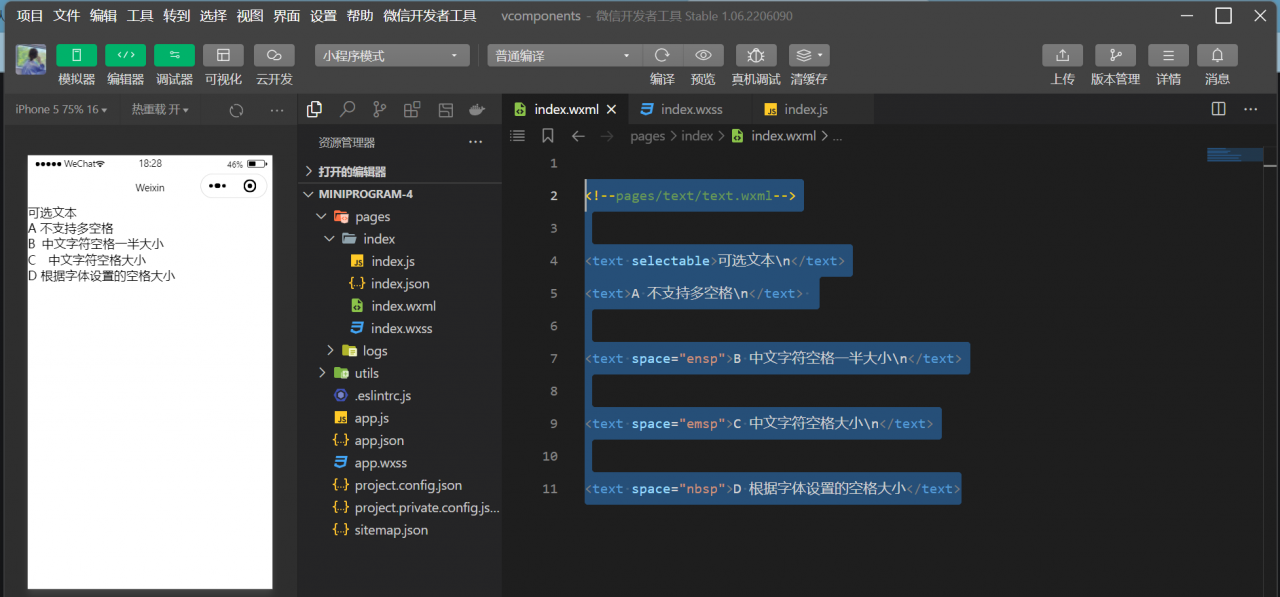Screen dimensions: 1280x597
Task: Click the user avatar picture
Action: 31,59
